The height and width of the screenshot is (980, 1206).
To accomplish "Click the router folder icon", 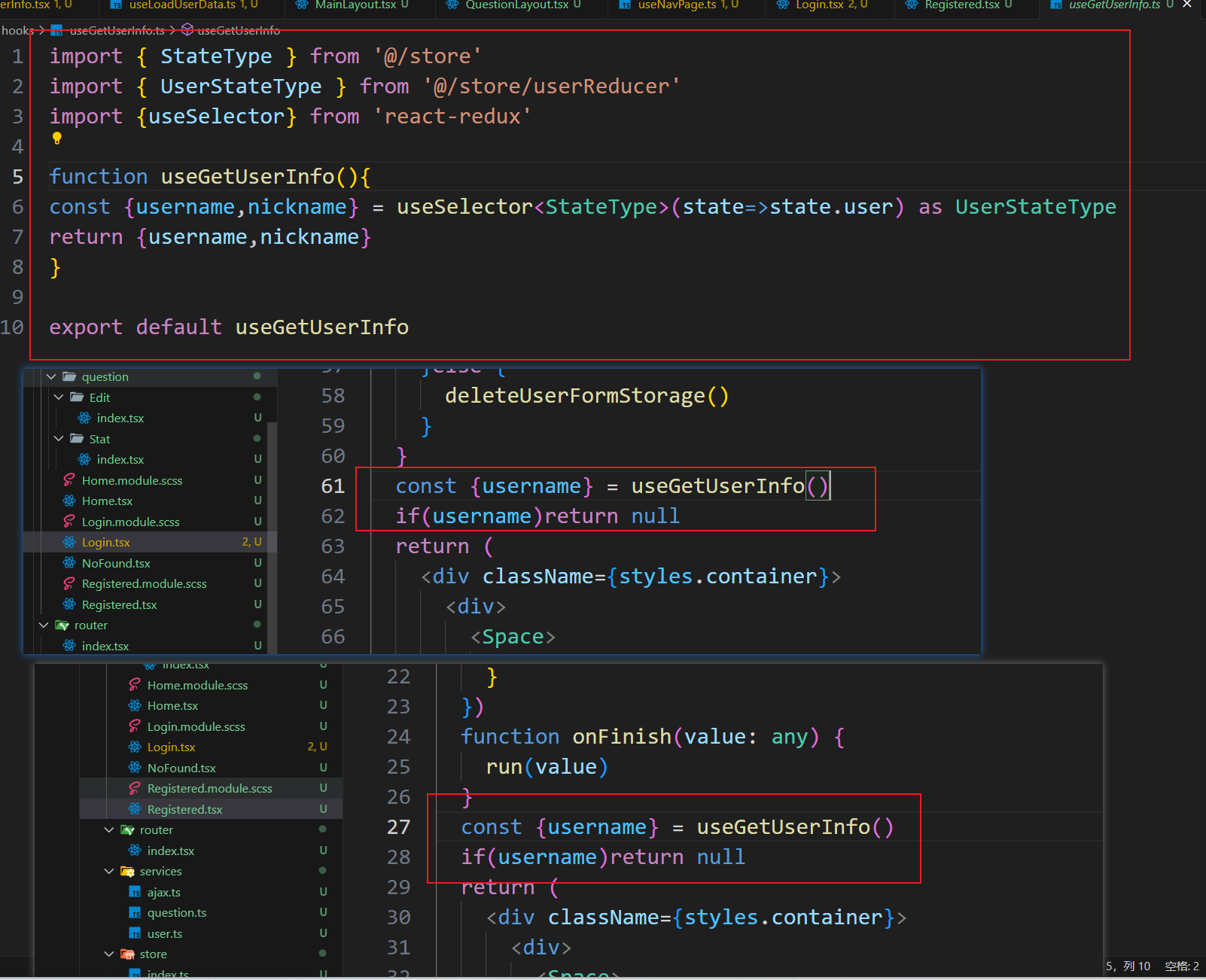I will click(62, 625).
